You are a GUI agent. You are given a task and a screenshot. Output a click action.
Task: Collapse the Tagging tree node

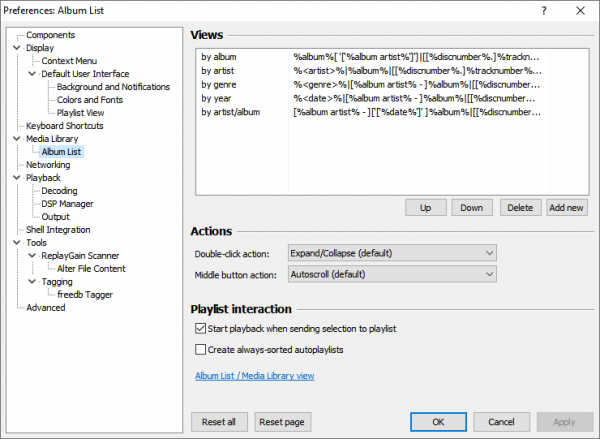coord(31,282)
